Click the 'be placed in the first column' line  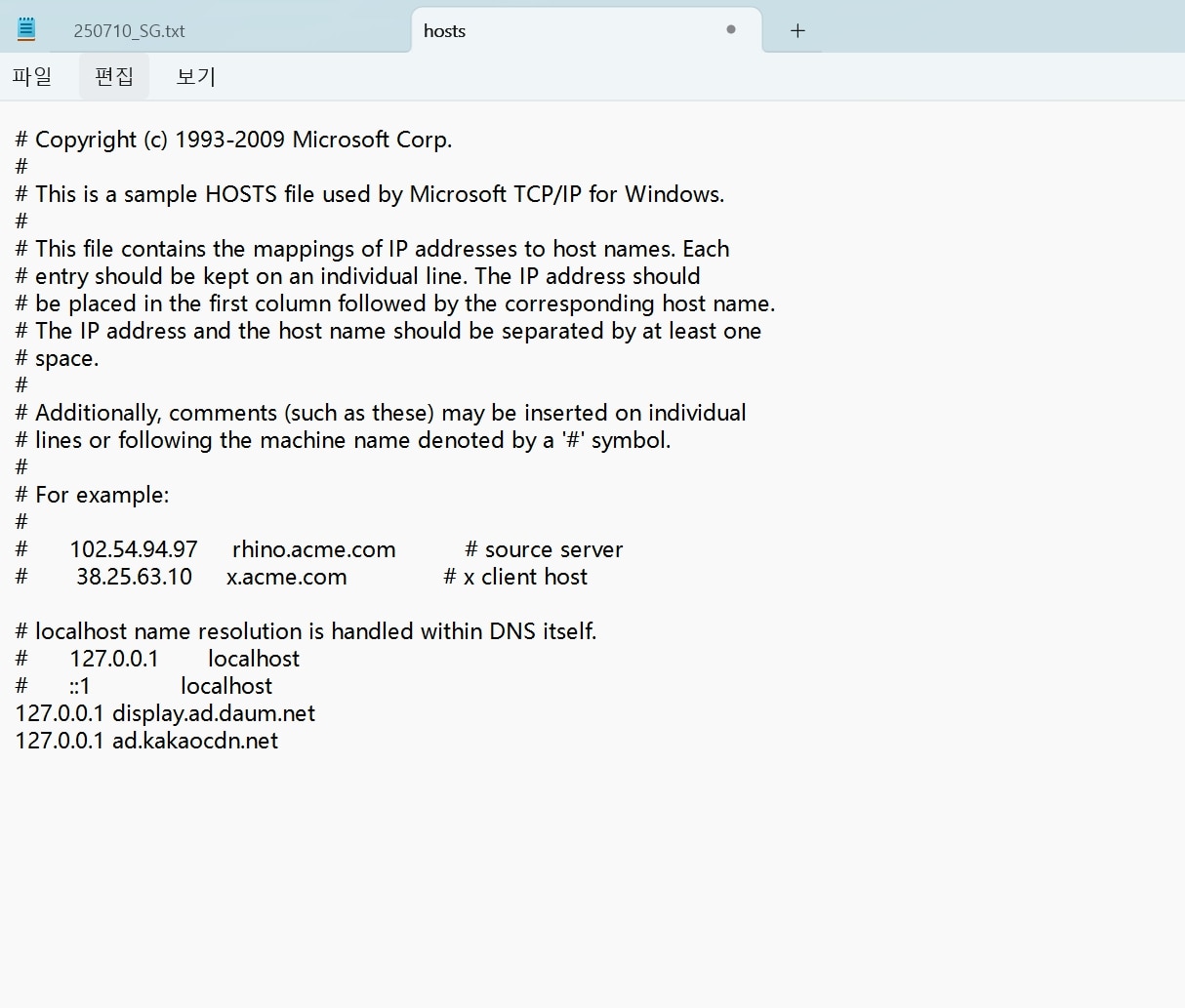click(395, 303)
